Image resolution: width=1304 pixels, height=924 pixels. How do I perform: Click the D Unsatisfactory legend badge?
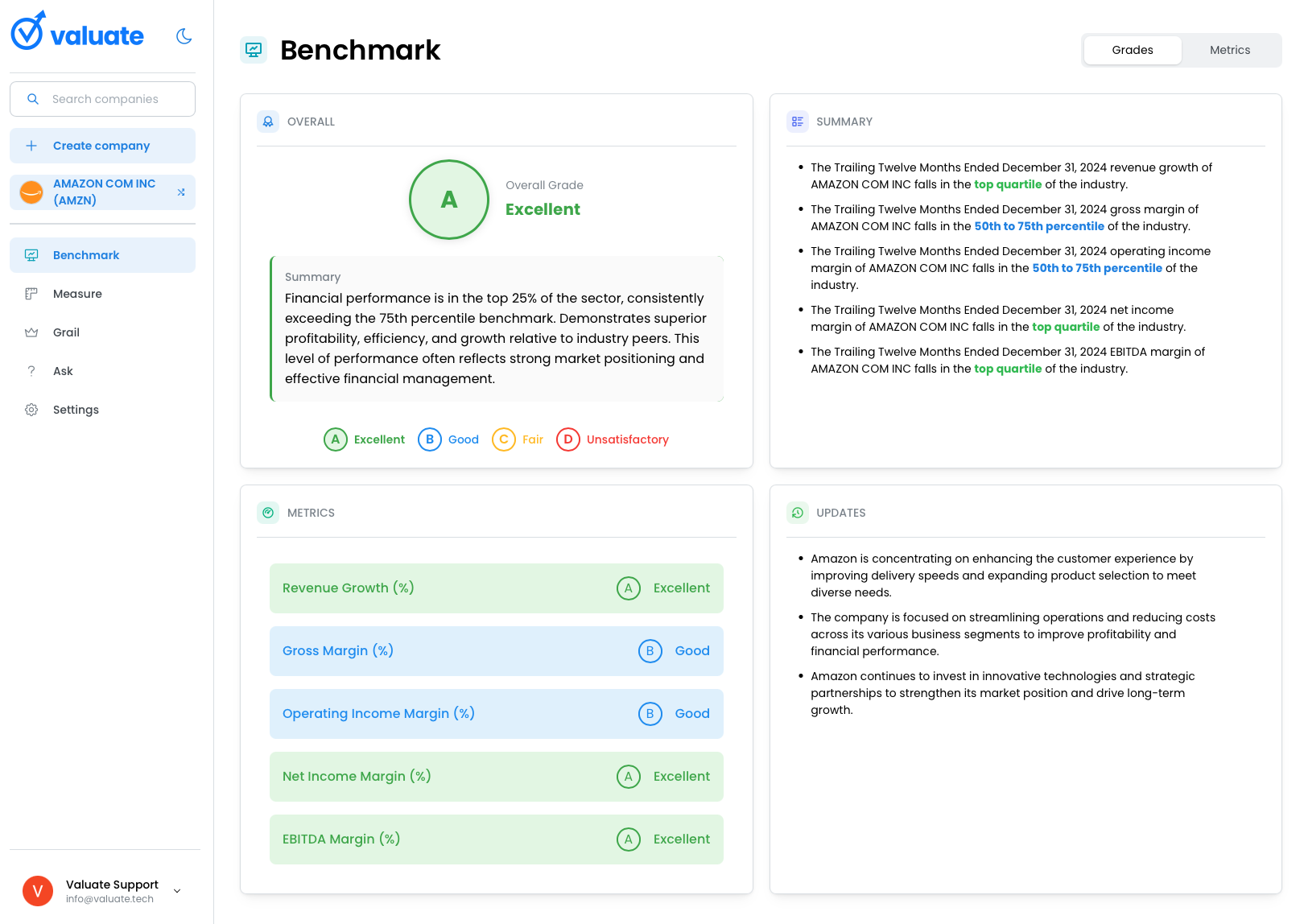[613, 439]
